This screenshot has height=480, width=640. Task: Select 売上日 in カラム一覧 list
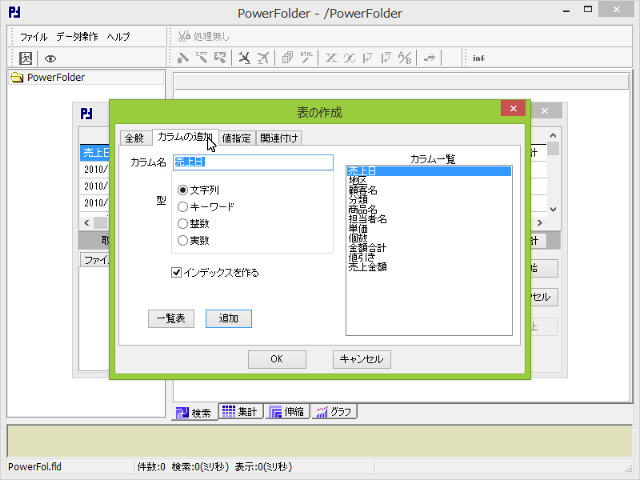[x=429, y=171]
